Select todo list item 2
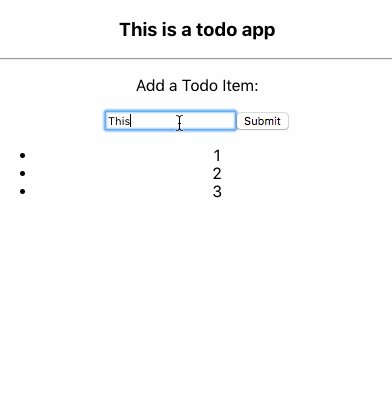Screen dimensions: 392x420 (x=217, y=174)
